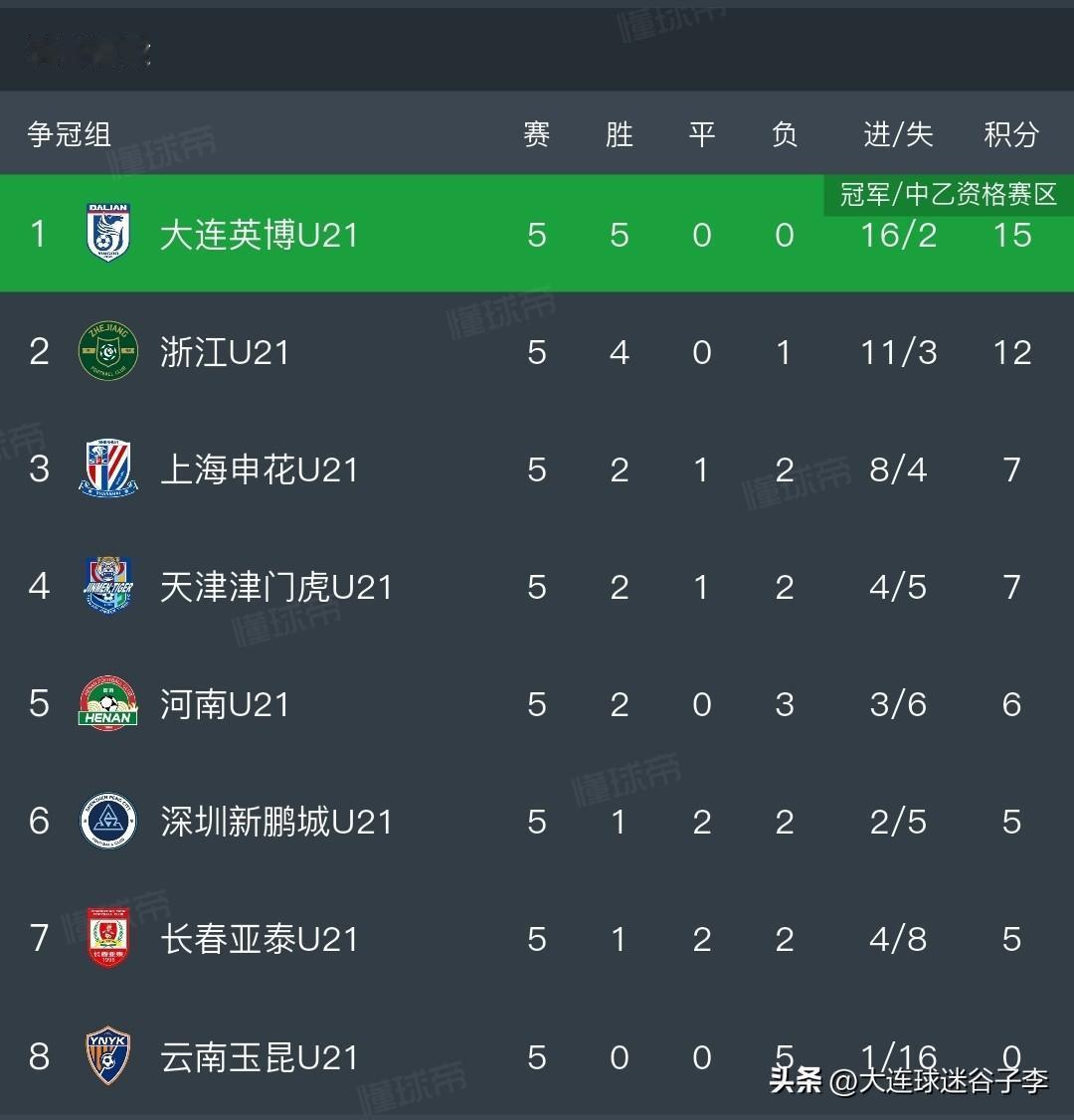This screenshot has width=1074, height=1120.
Task: Click the Changchun Yatai U21 red crest
Action: [x=107, y=938]
